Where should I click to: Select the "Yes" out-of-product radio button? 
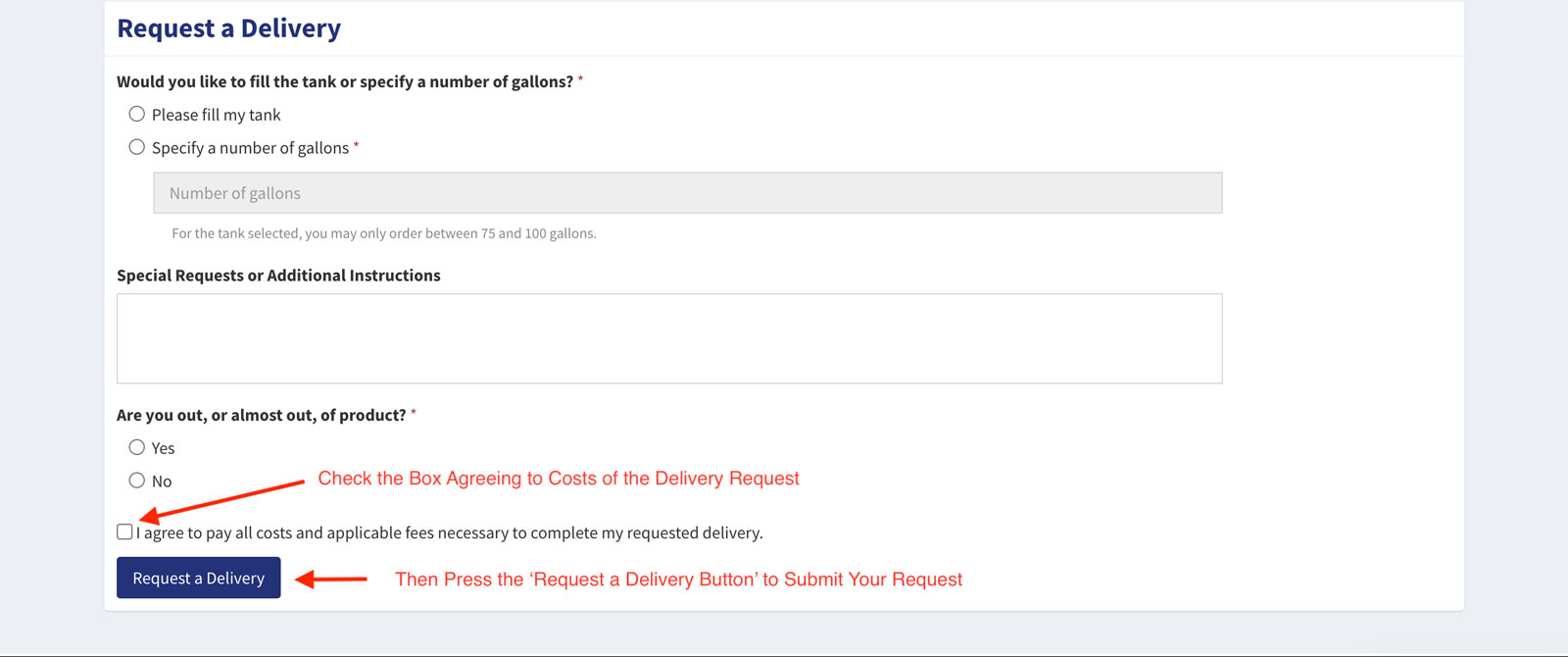point(136,447)
